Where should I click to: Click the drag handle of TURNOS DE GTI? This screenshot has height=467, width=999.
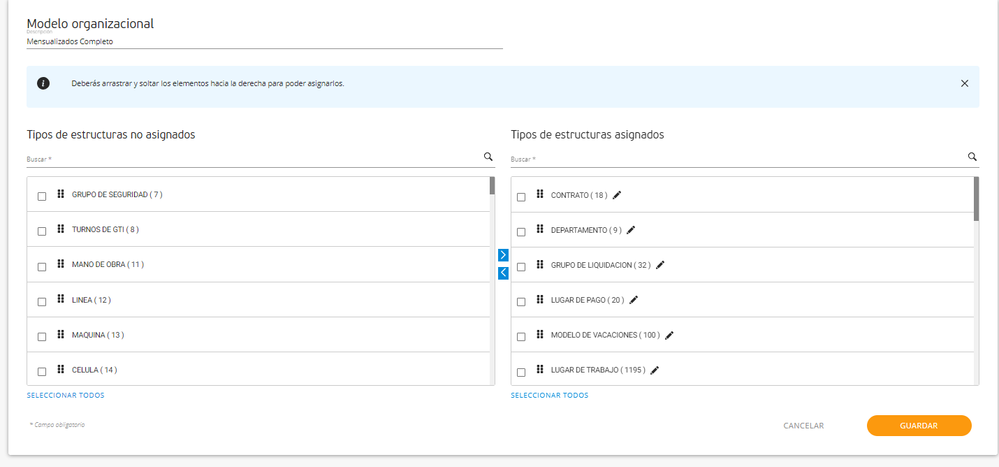coord(61,229)
